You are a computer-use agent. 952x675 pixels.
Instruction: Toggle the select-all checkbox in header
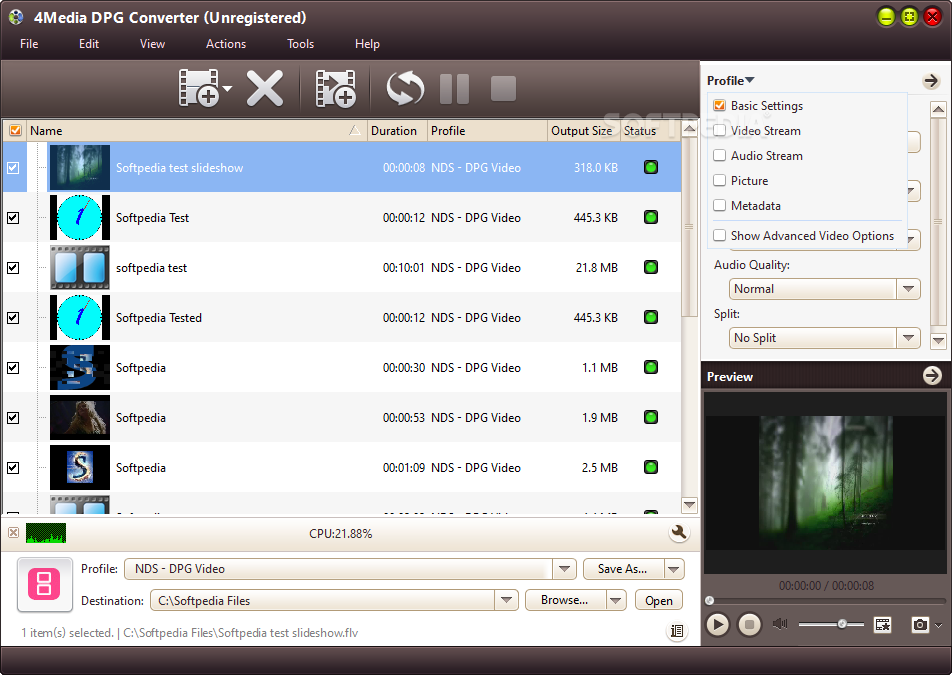tap(15, 131)
